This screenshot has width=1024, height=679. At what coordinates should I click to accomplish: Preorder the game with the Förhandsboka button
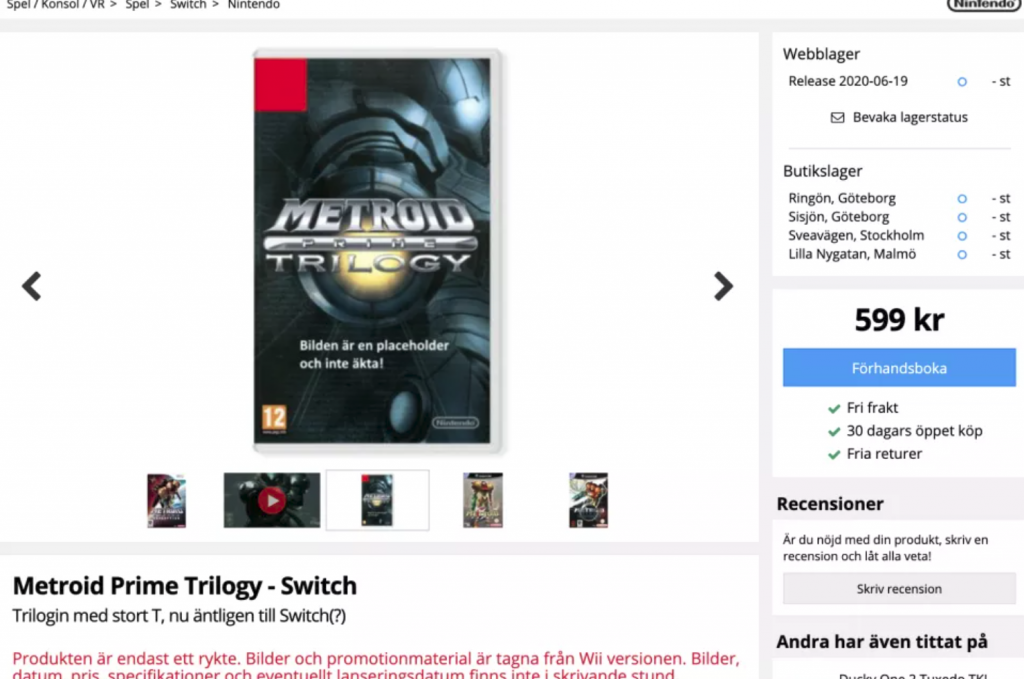click(899, 368)
